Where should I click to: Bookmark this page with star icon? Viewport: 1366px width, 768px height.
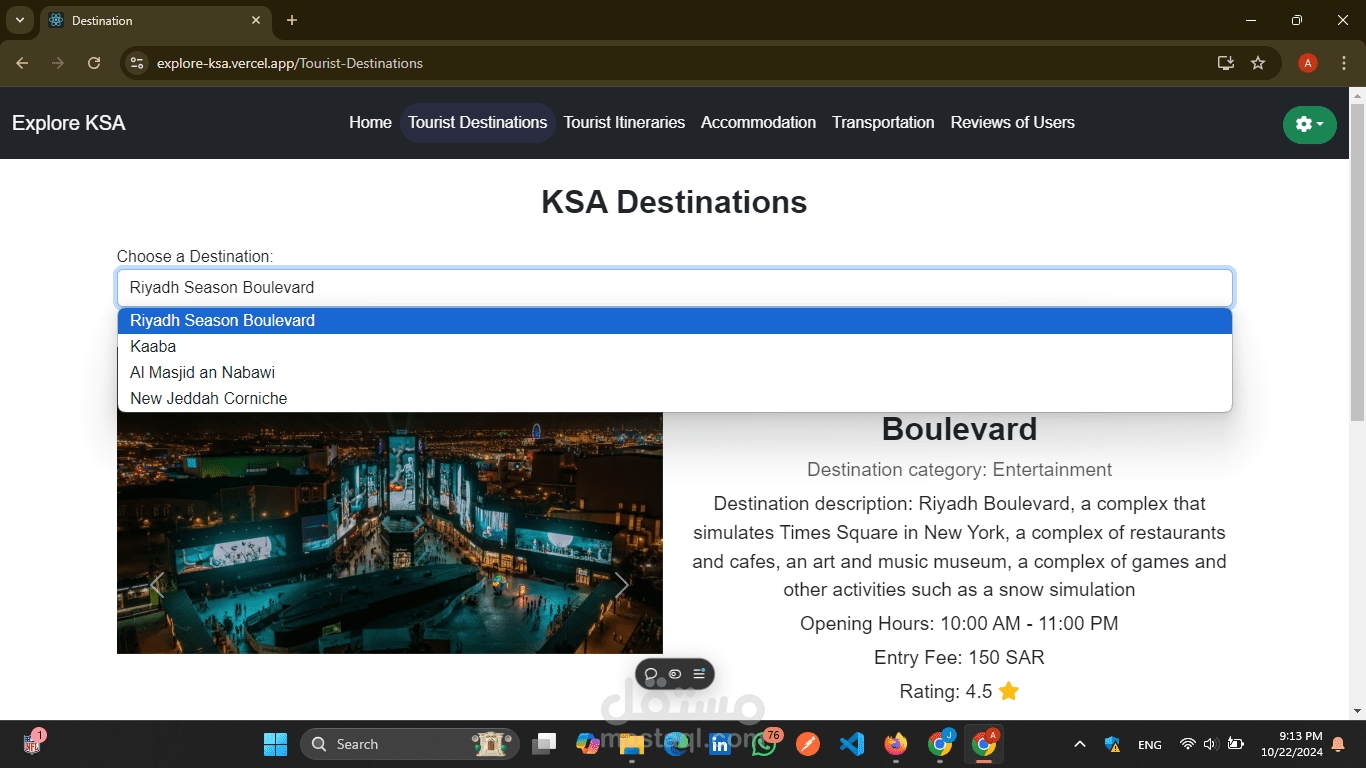(x=1258, y=63)
